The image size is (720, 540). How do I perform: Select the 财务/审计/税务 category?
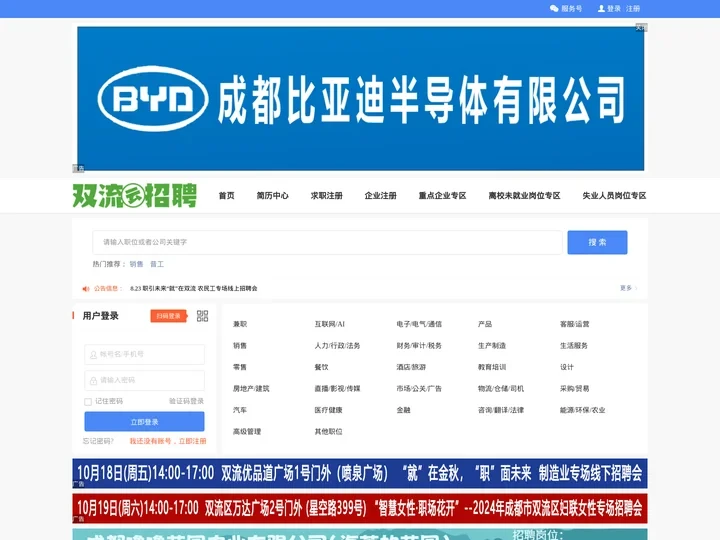coord(419,345)
